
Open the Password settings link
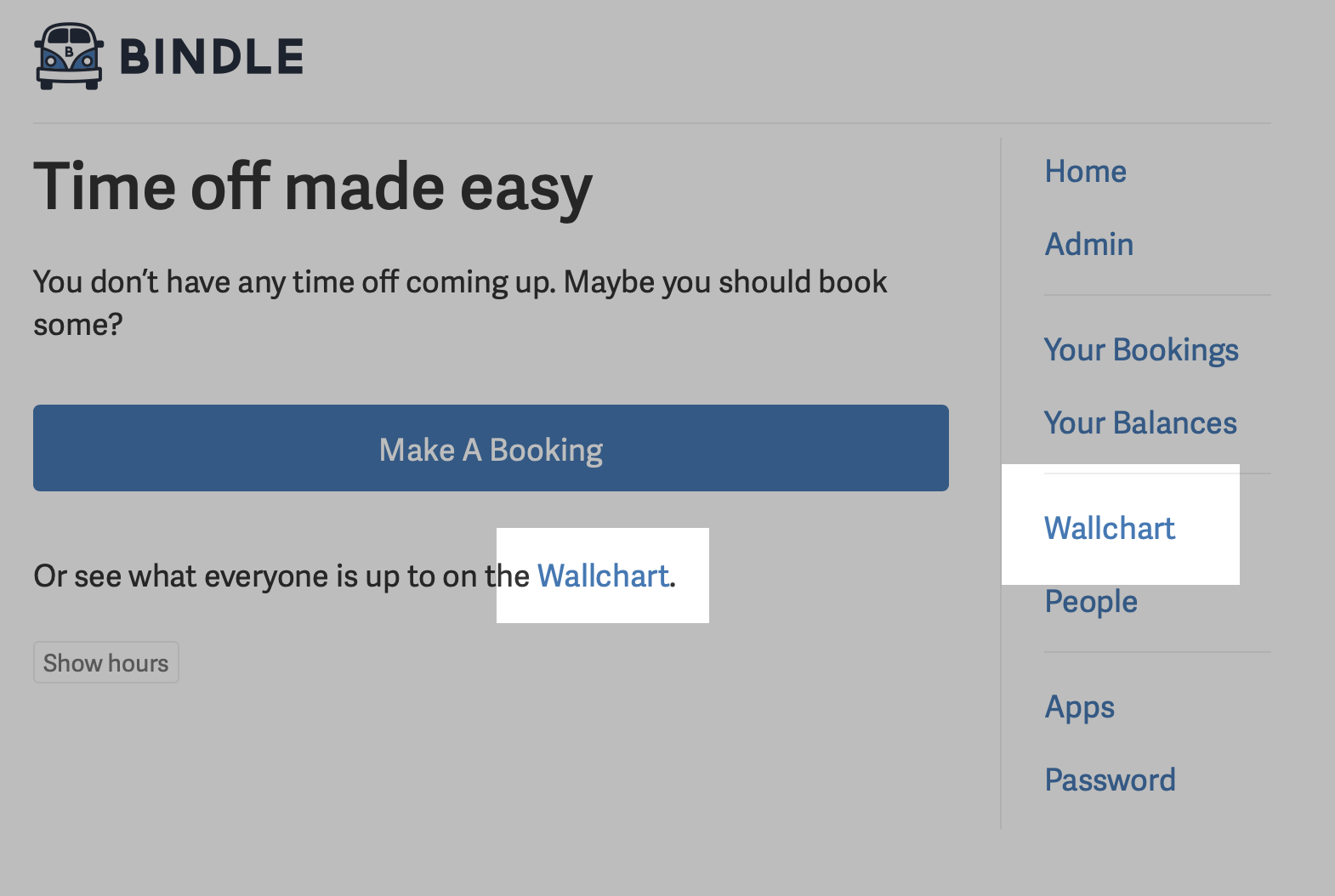pyautogui.click(x=1110, y=780)
